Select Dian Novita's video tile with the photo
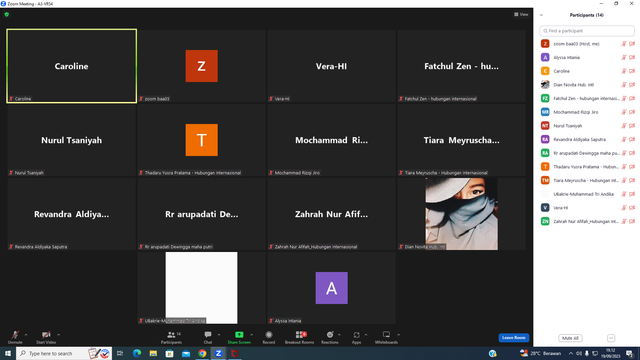 coord(462,214)
